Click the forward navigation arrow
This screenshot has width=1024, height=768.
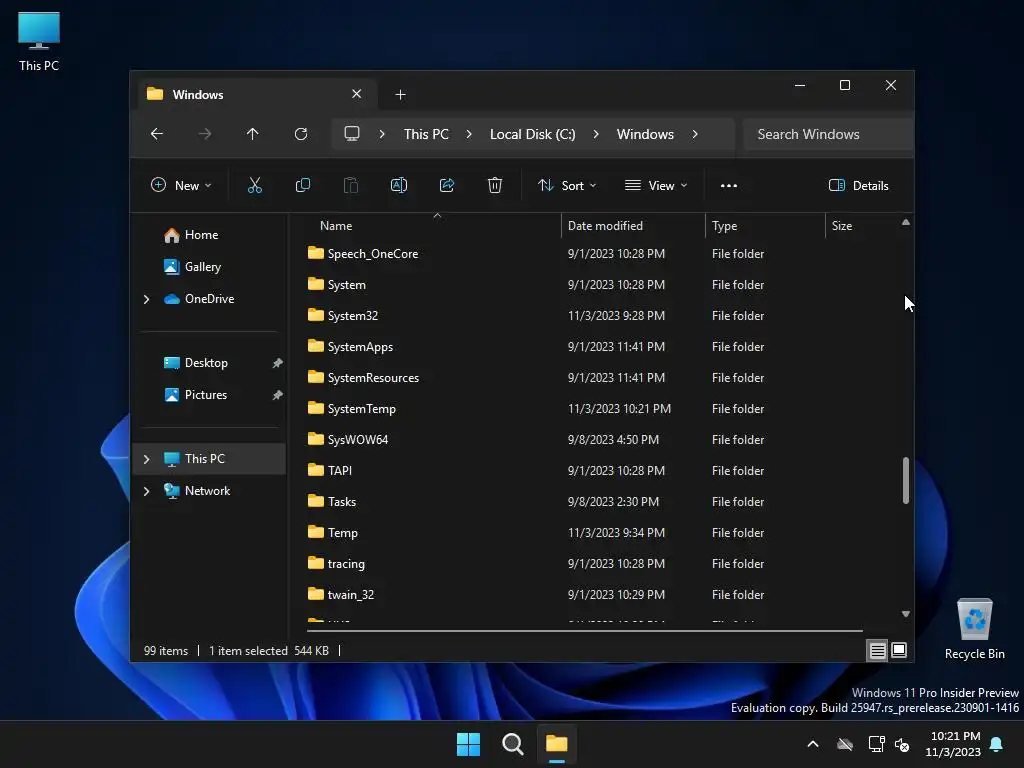205,134
